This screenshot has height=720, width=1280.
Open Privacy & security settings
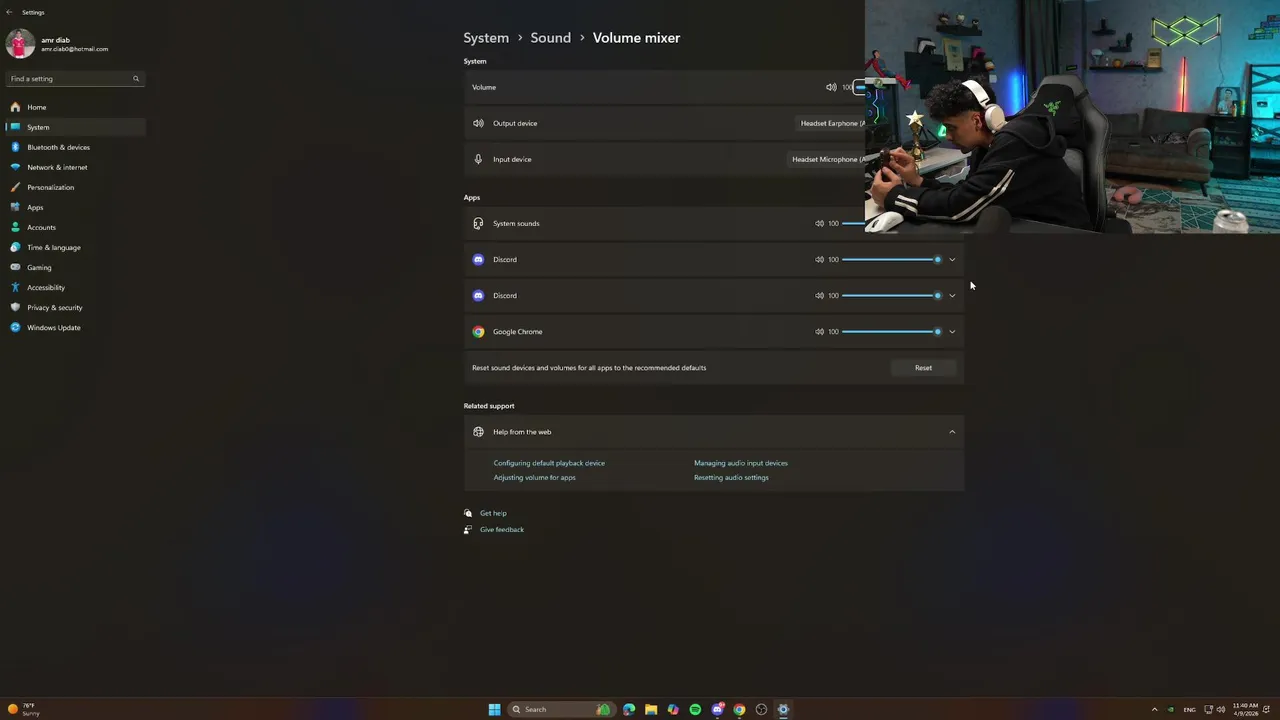tap(75, 307)
